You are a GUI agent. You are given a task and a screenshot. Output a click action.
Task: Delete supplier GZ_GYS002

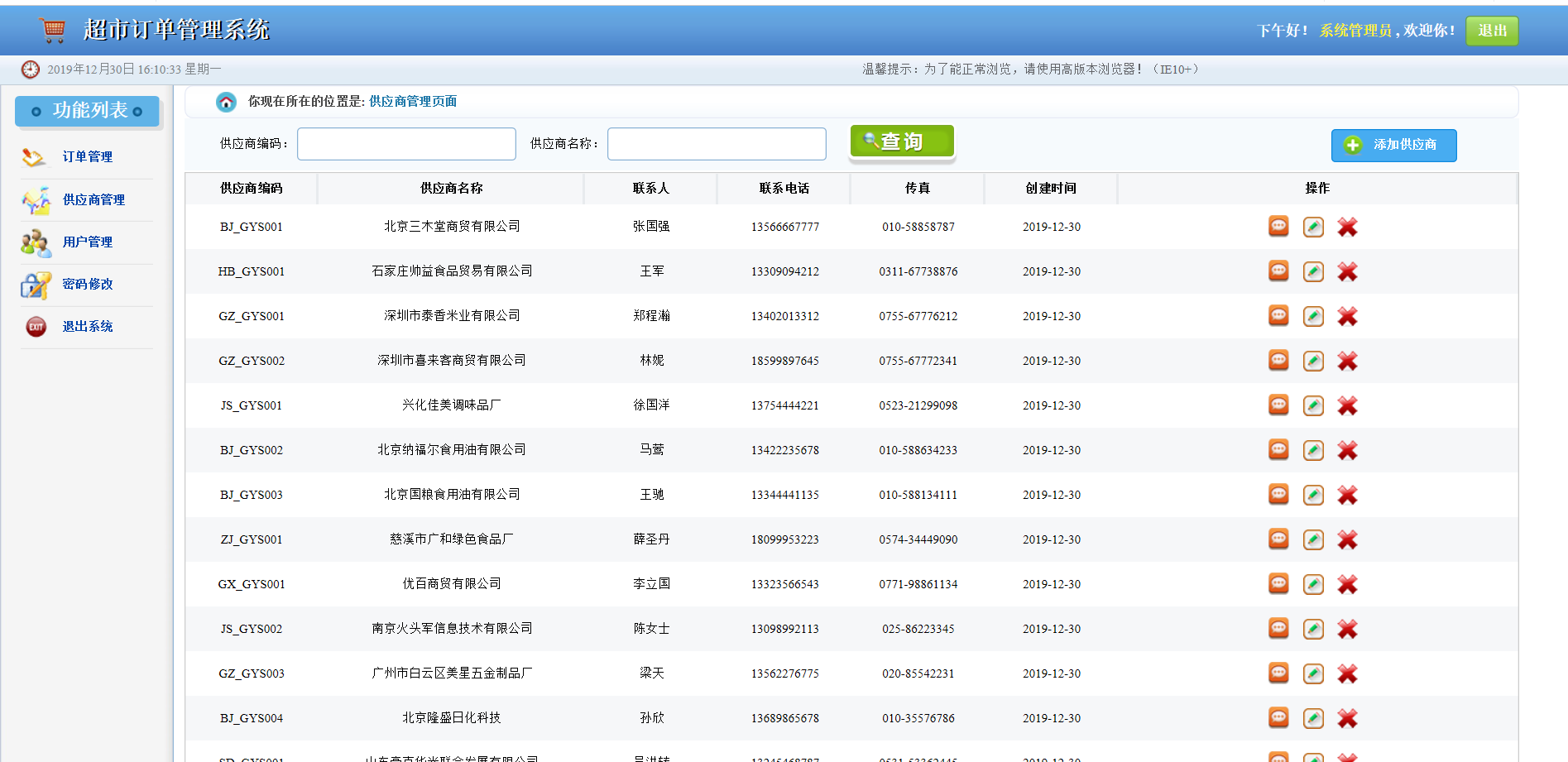point(1348,361)
